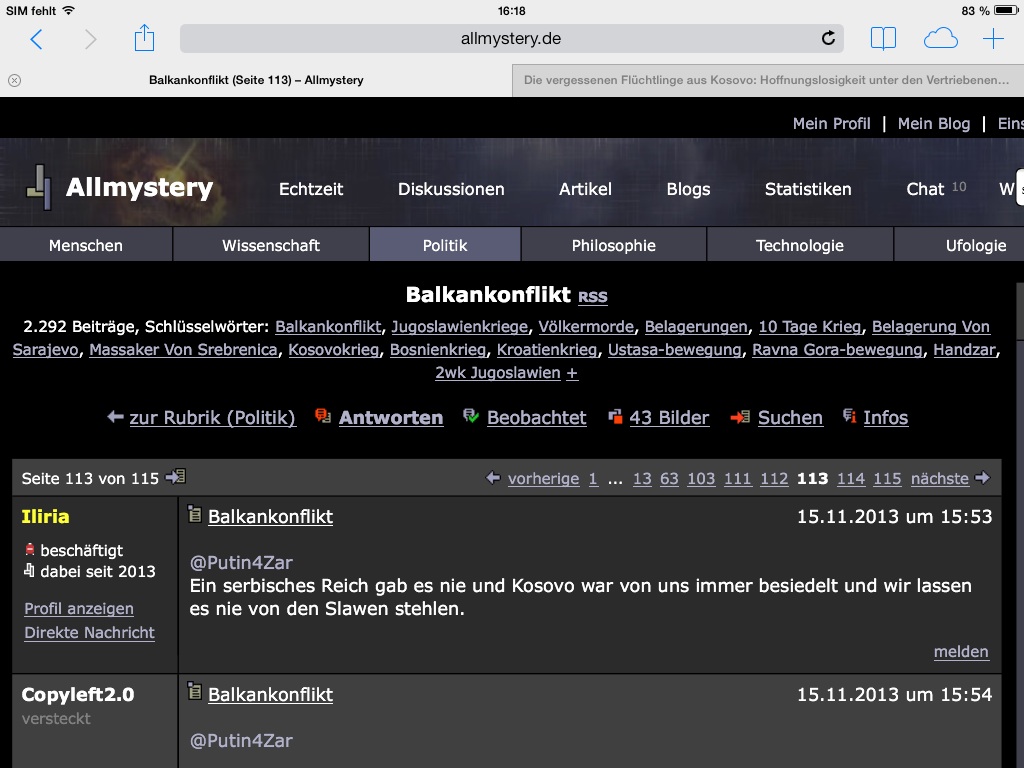Click the Kroatienkrieg keyword link
Image resolution: width=1024 pixels, height=768 pixels.
547,349
